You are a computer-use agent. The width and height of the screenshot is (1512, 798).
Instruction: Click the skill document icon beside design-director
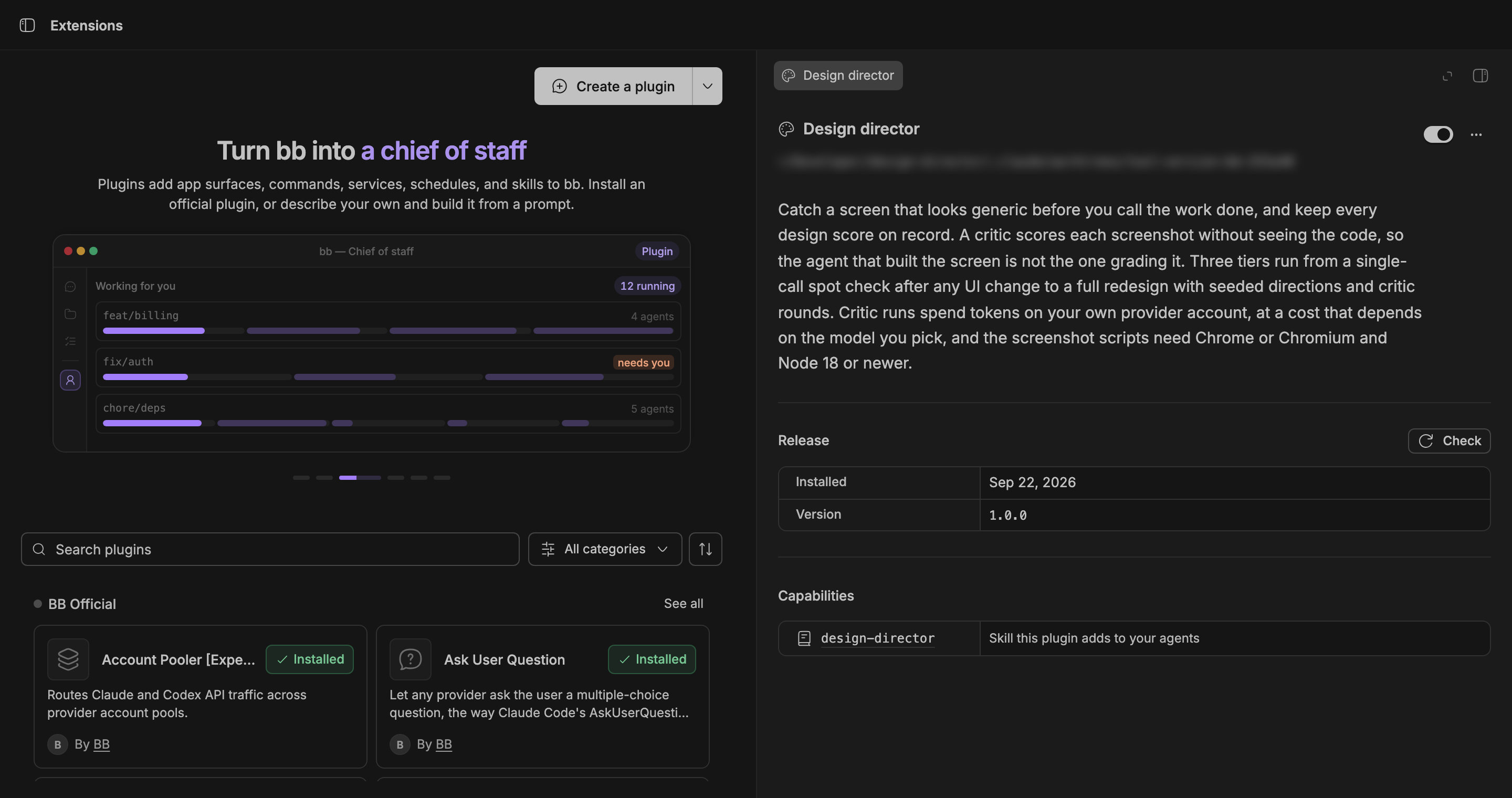[804, 638]
